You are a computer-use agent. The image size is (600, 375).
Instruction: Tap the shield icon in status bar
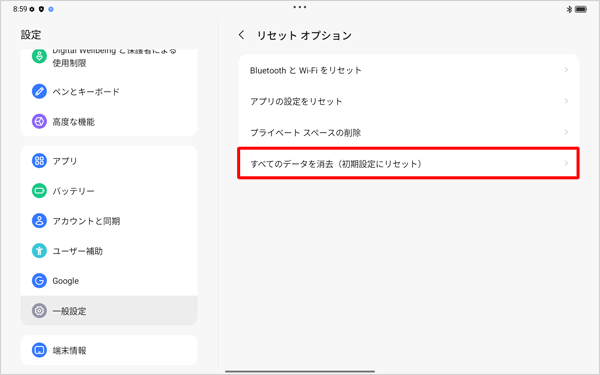41,9
